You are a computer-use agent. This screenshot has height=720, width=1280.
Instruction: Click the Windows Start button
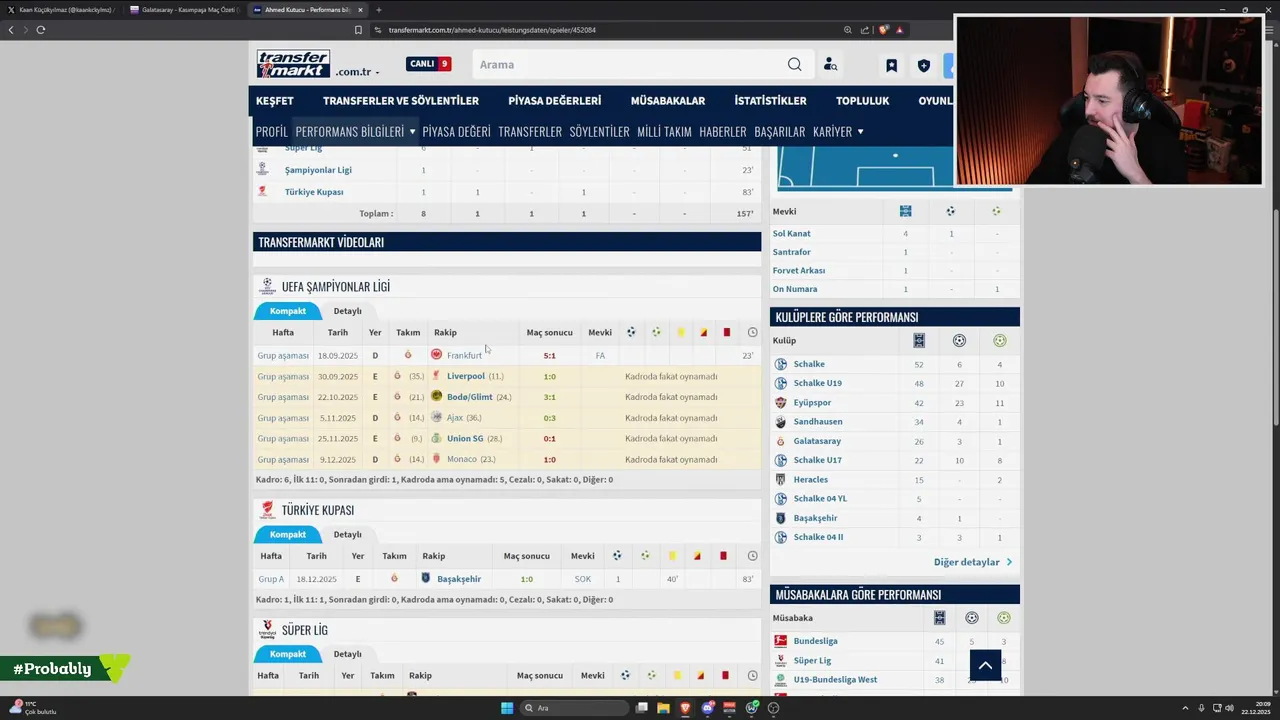(x=506, y=708)
